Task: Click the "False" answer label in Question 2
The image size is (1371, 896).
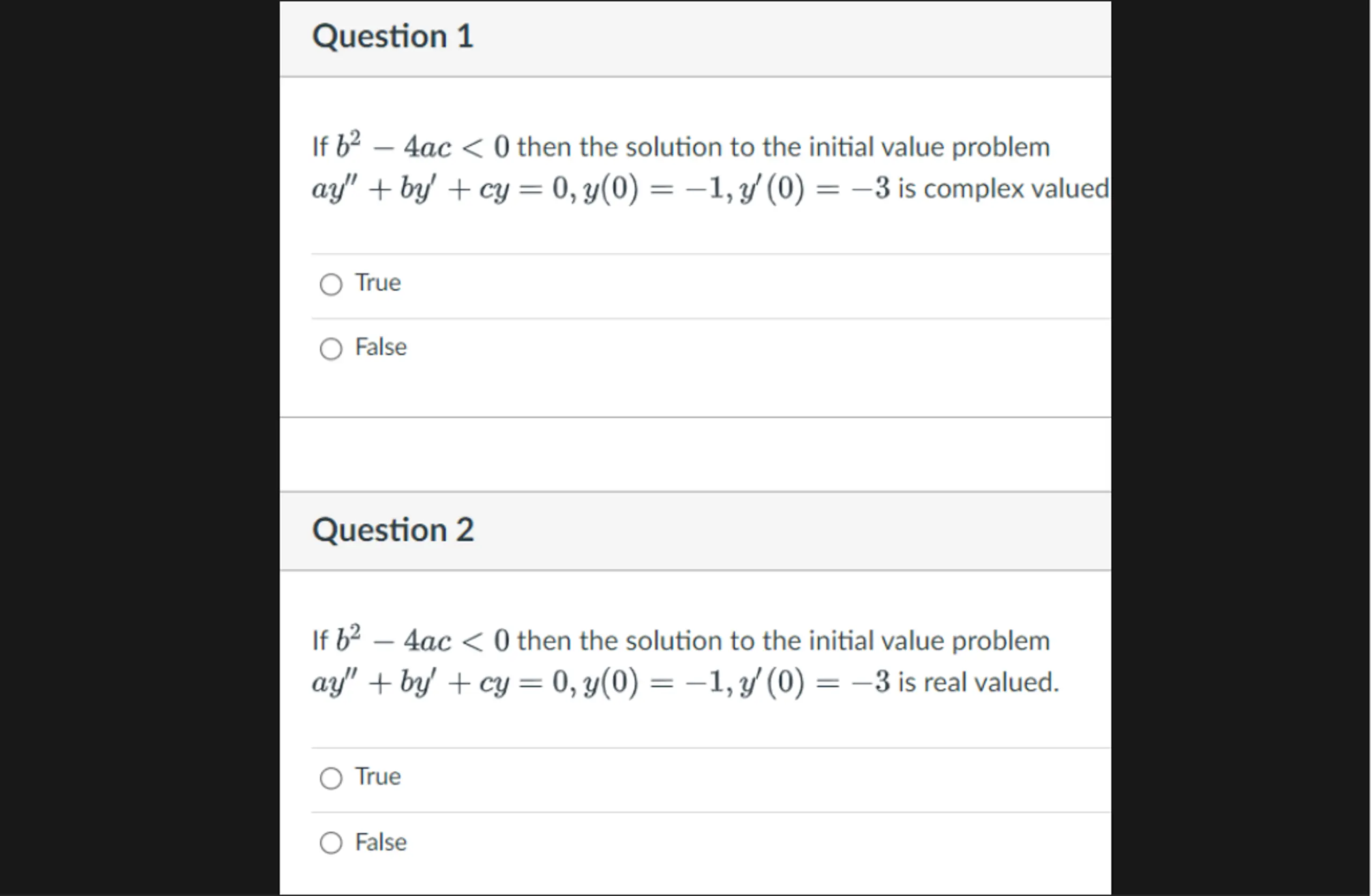Action: (381, 842)
